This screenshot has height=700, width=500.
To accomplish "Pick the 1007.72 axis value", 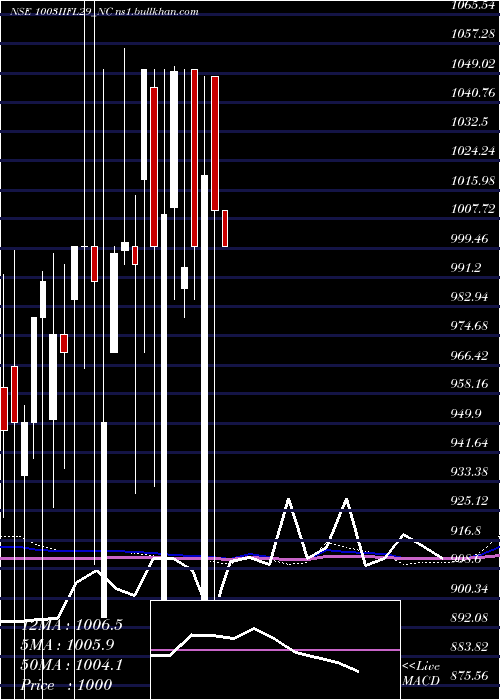I will (x=473, y=209).
